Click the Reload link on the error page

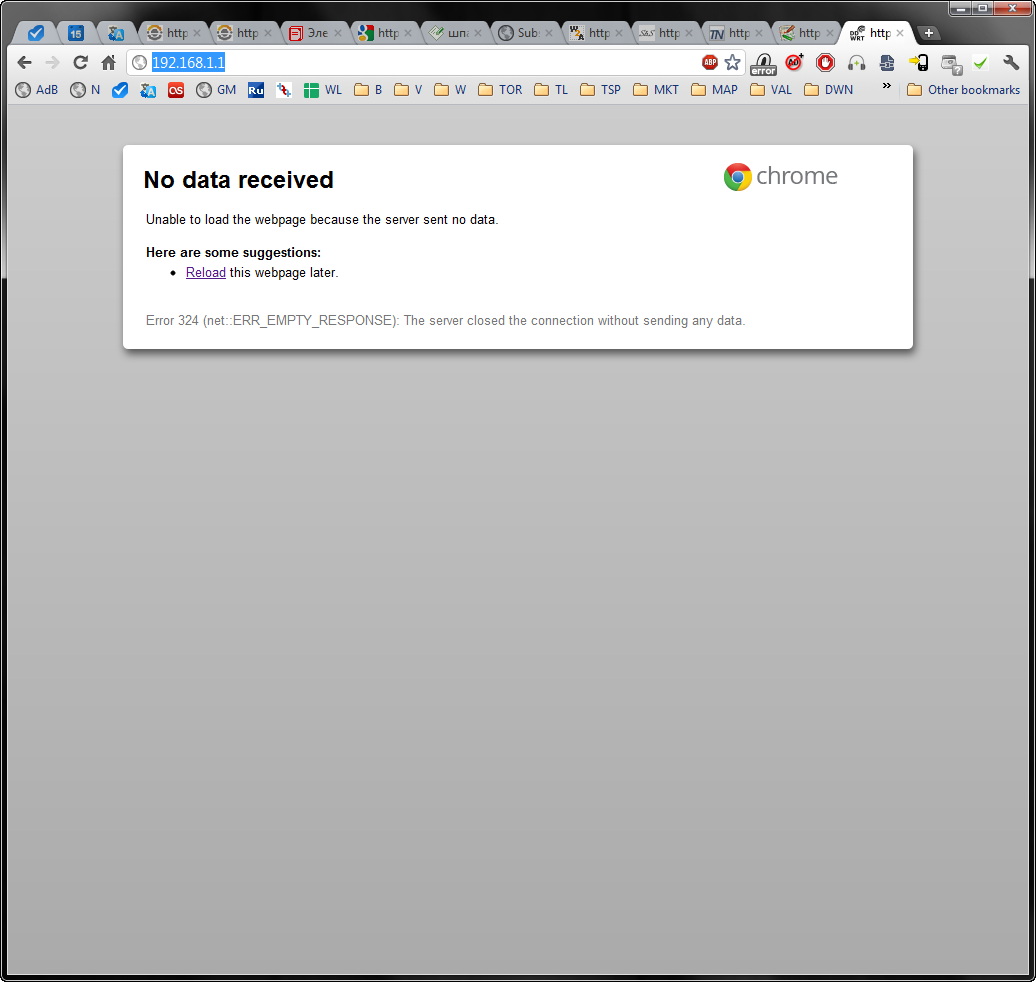(205, 272)
